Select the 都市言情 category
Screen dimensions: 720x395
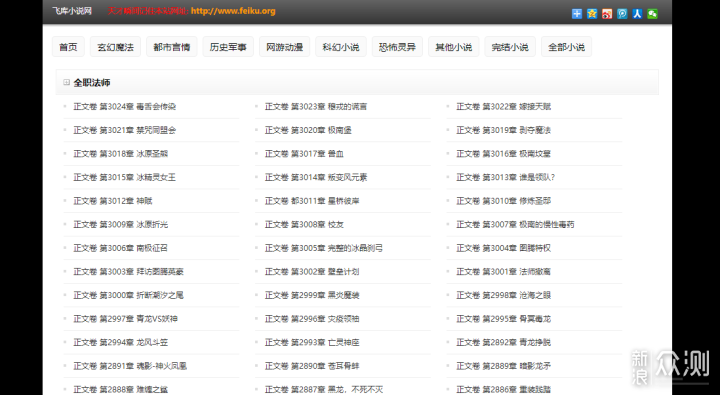[x=172, y=47]
